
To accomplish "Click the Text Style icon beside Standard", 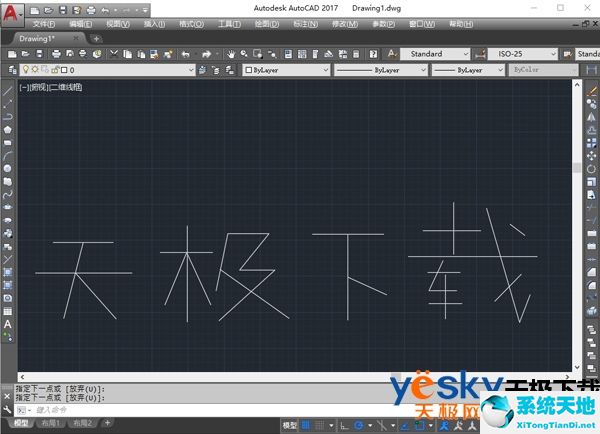I will click(x=391, y=54).
